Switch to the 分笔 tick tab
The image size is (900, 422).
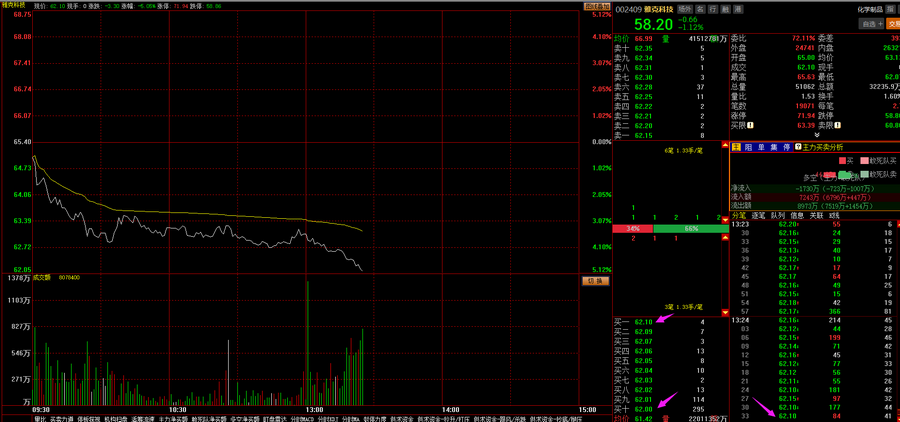738,215
